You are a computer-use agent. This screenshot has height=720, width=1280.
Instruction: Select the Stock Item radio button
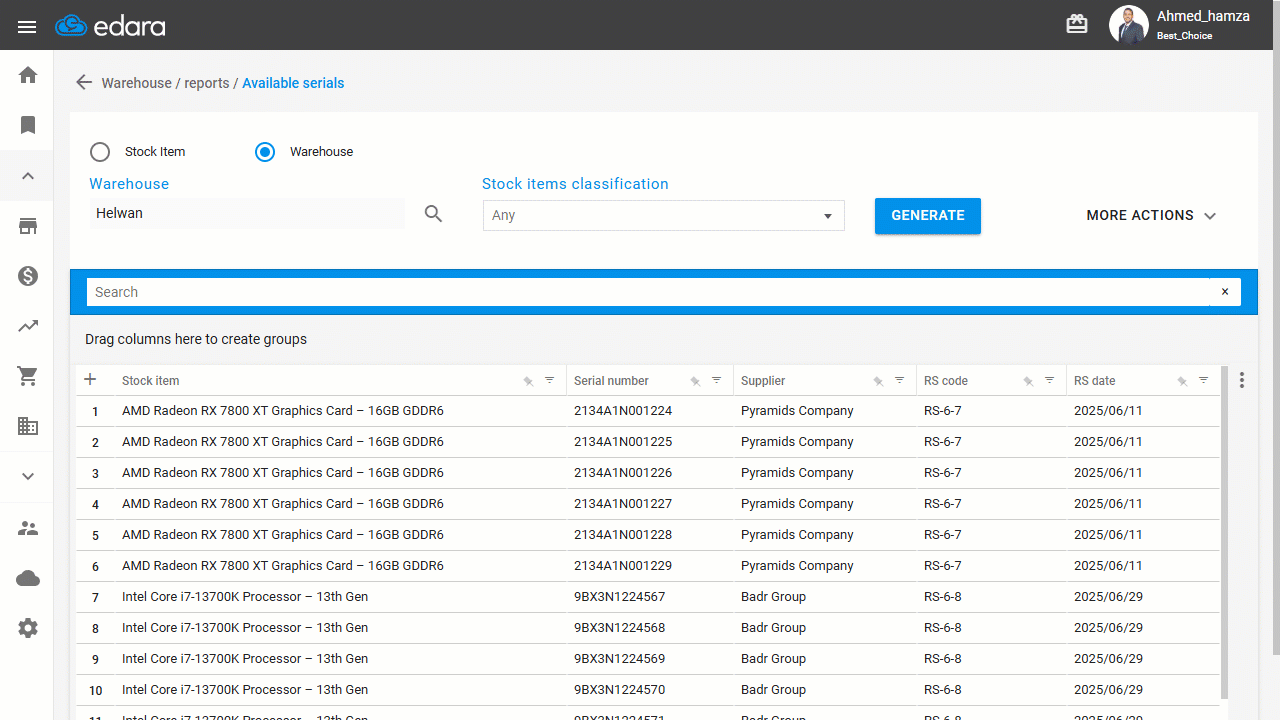100,152
